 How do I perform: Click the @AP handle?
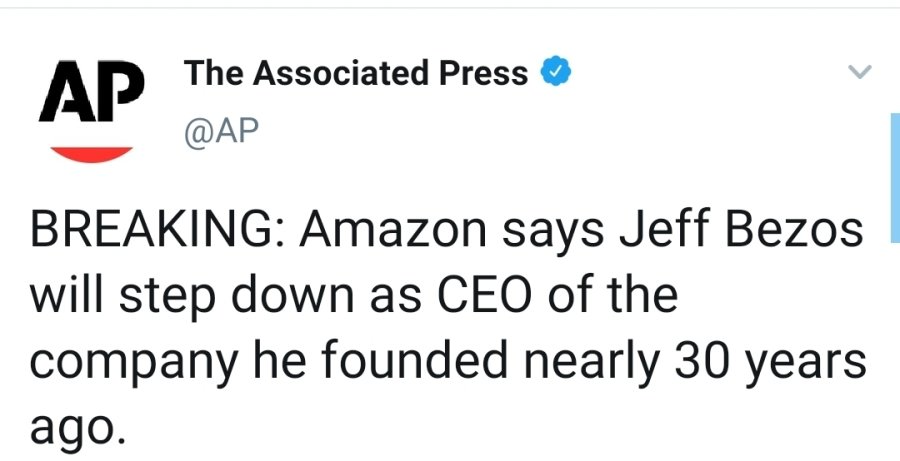215,135
